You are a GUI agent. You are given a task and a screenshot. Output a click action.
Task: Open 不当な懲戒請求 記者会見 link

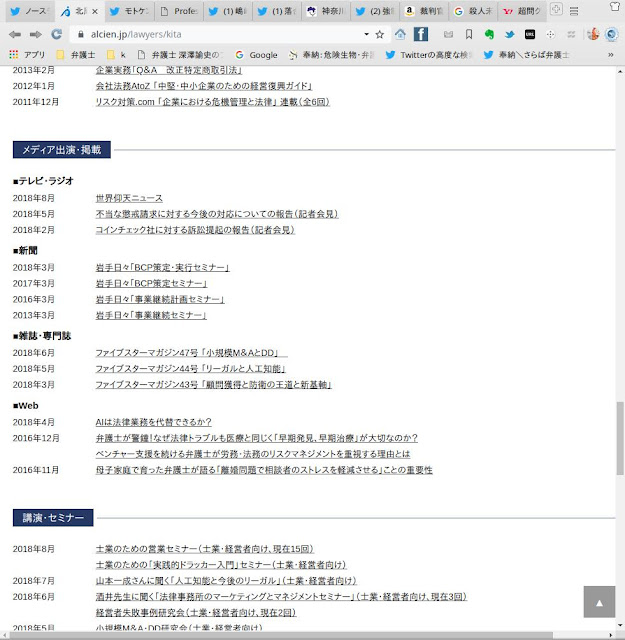[x=217, y=214]
